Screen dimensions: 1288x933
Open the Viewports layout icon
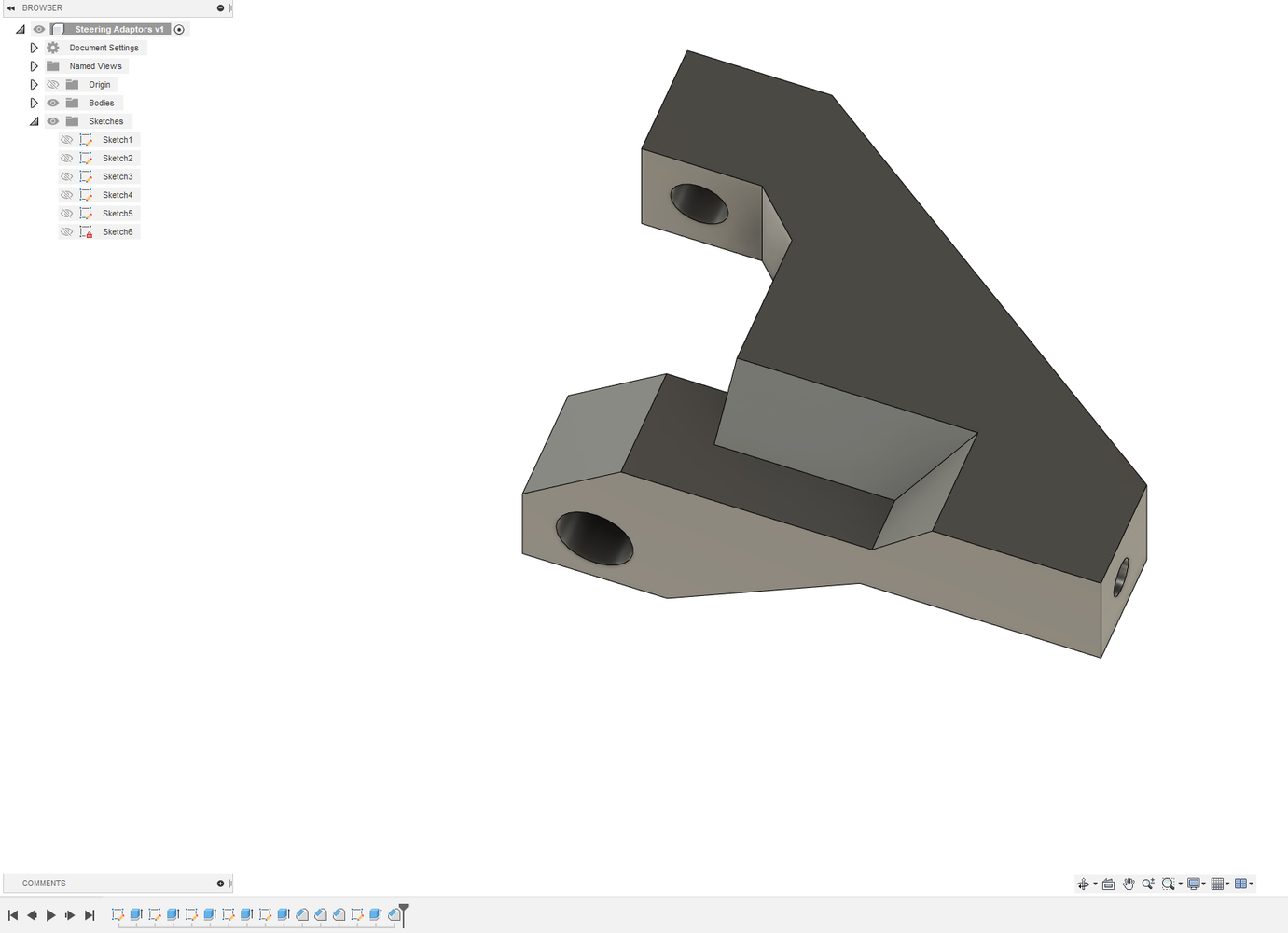1240,884
